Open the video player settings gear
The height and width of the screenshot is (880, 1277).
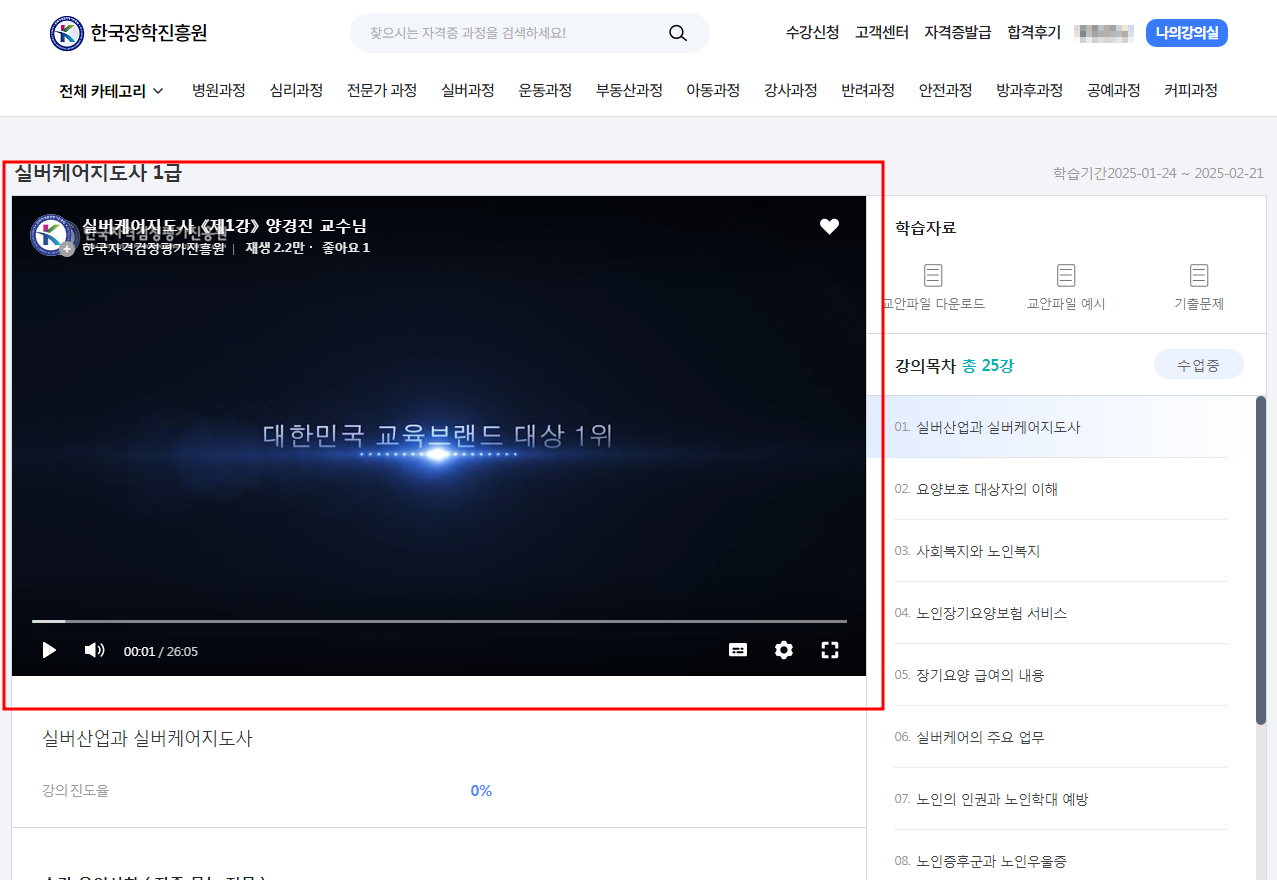(x=783, y=649)
